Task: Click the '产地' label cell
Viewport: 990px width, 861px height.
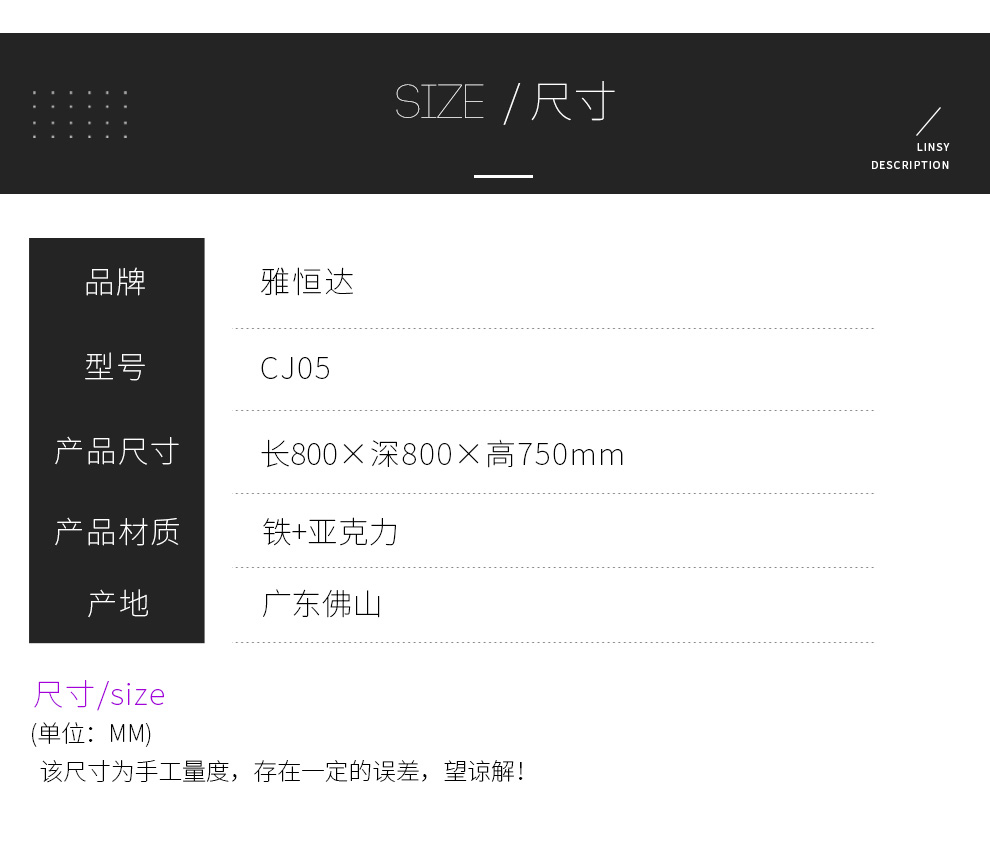Action: click(x=117, y=603)
